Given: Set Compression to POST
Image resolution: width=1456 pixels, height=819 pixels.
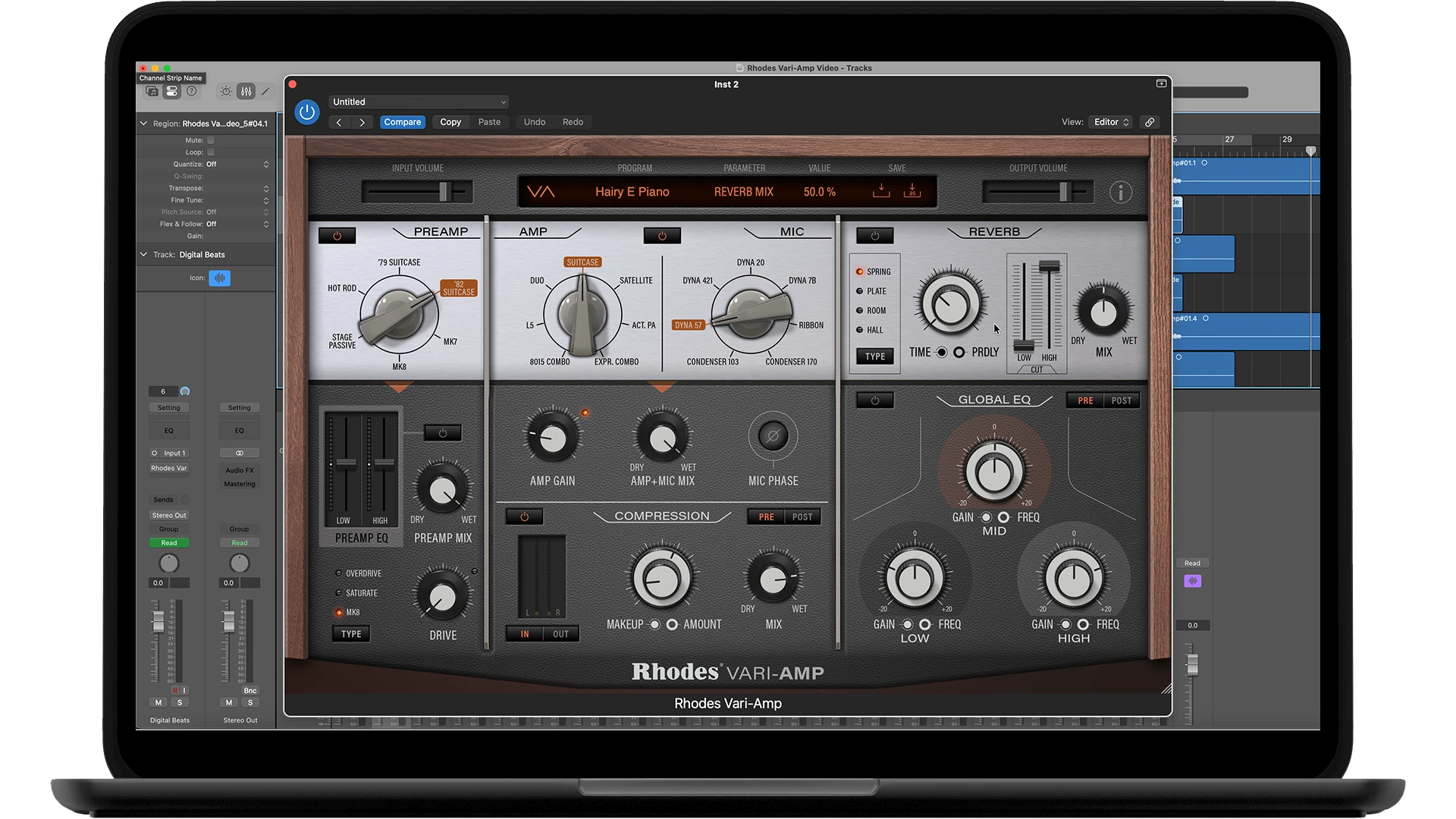Looking at the screenshot, I should pyautogui.click(x=802, y=517).
